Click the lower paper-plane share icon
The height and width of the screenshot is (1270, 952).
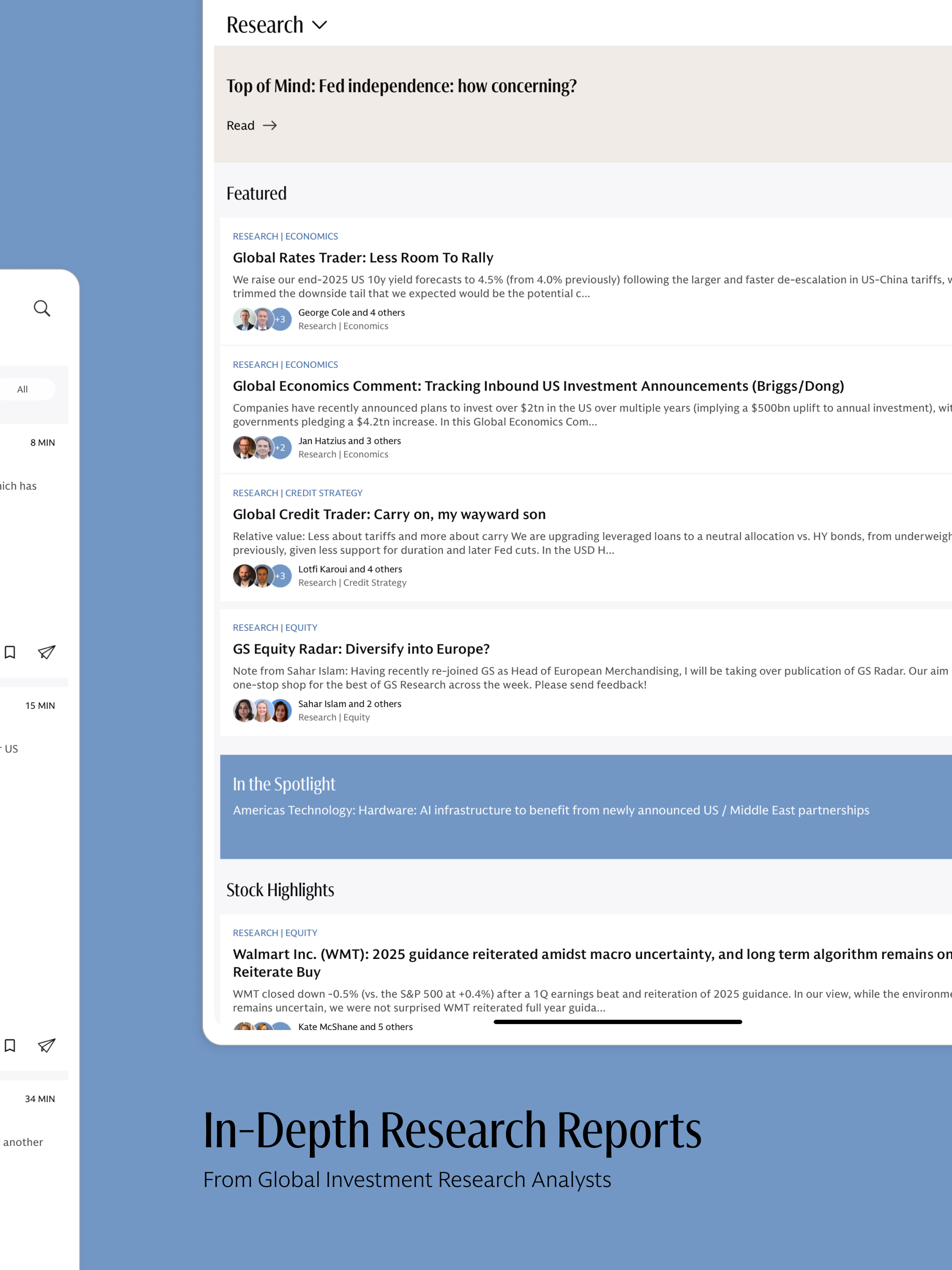(47, 1046)
